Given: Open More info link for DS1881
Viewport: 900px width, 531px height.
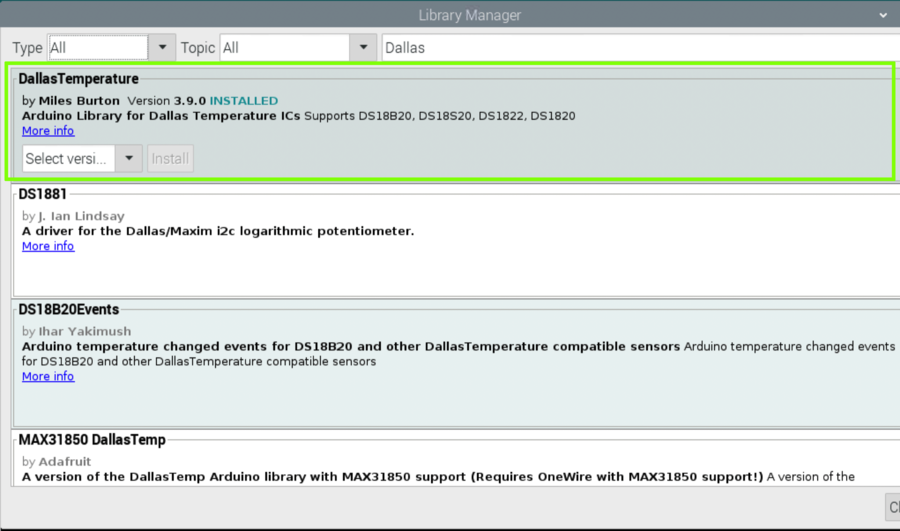Looking at the screenshot, I should tap(48, 246).
